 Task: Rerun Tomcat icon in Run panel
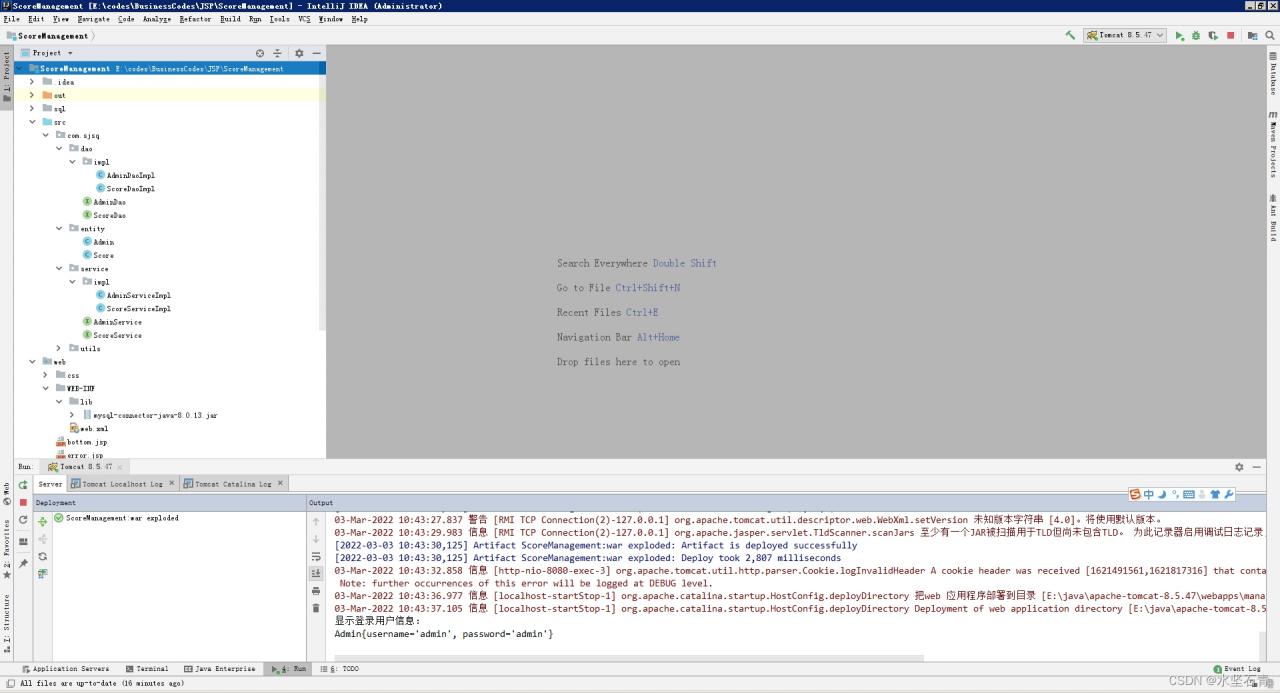click(x=23, y=485)
